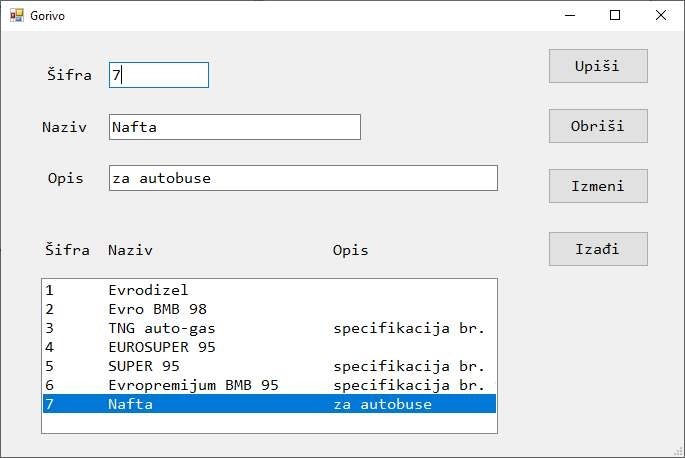The height and width of the screenshot is (458, 685).
Task: Close the Gorivo window
Action: [661, 15]
